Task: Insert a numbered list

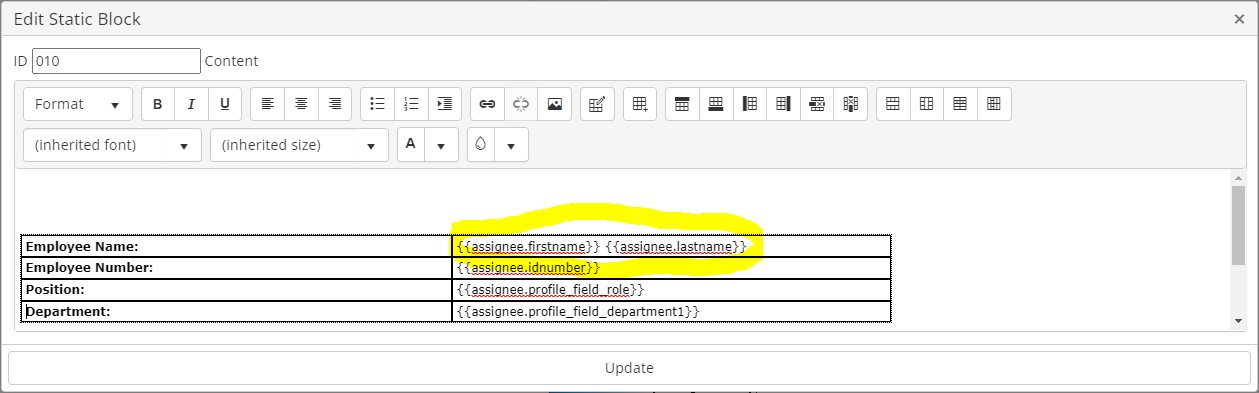Action: tap(411, 104)
